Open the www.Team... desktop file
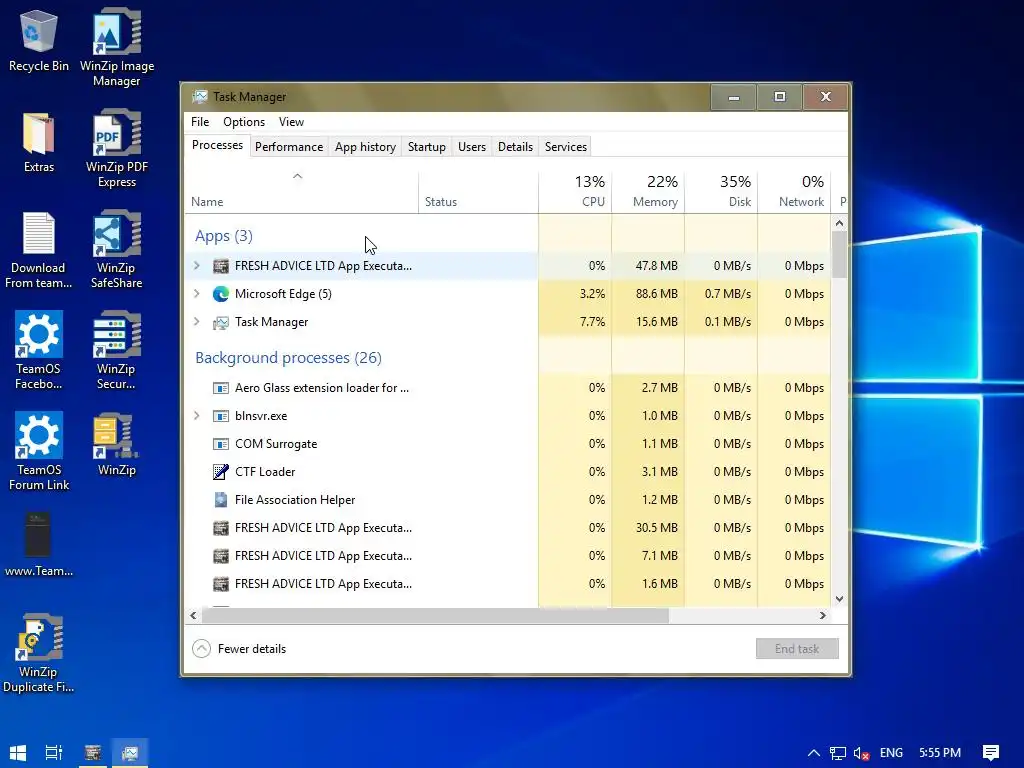Screen dimensions: 1024x768 pyautogui.click(x=39, y=545)
